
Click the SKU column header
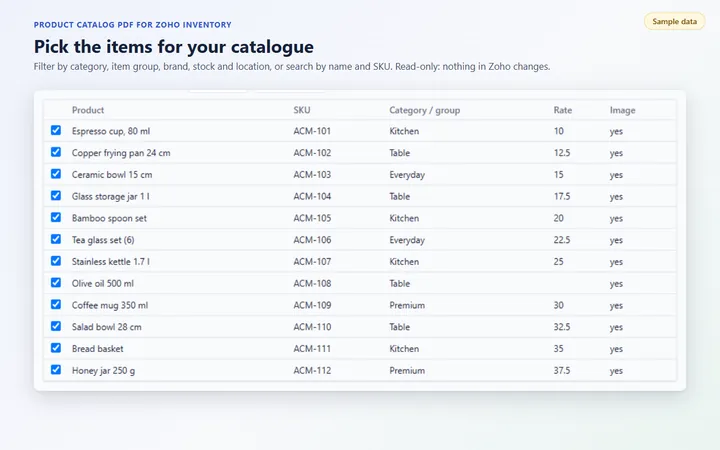pos(302,110)
